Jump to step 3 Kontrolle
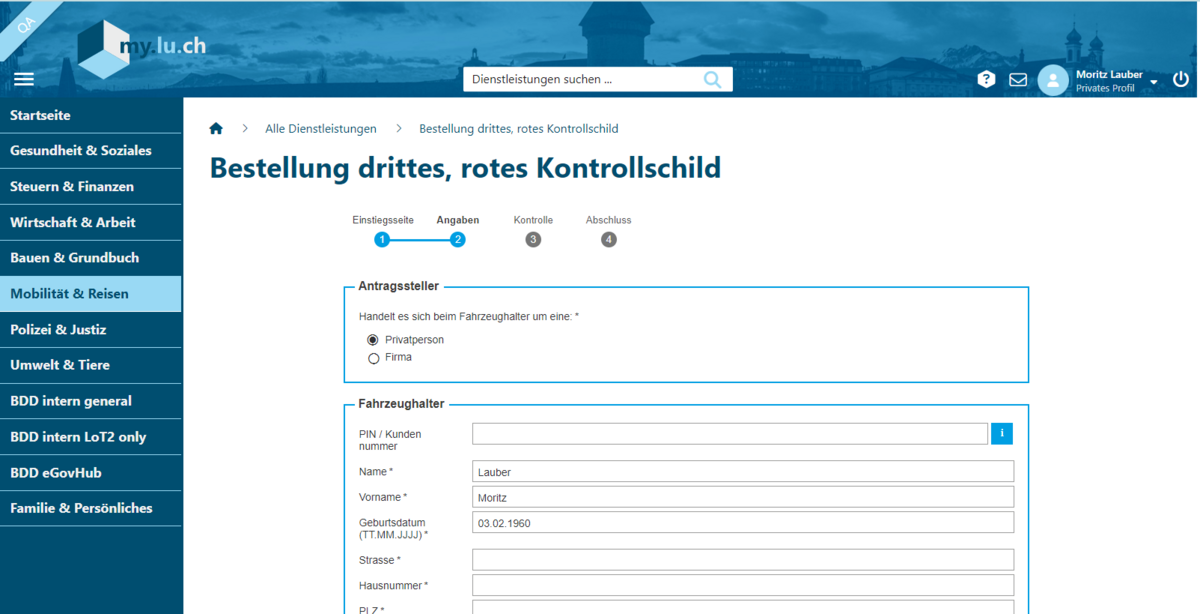 pos(533,239)
